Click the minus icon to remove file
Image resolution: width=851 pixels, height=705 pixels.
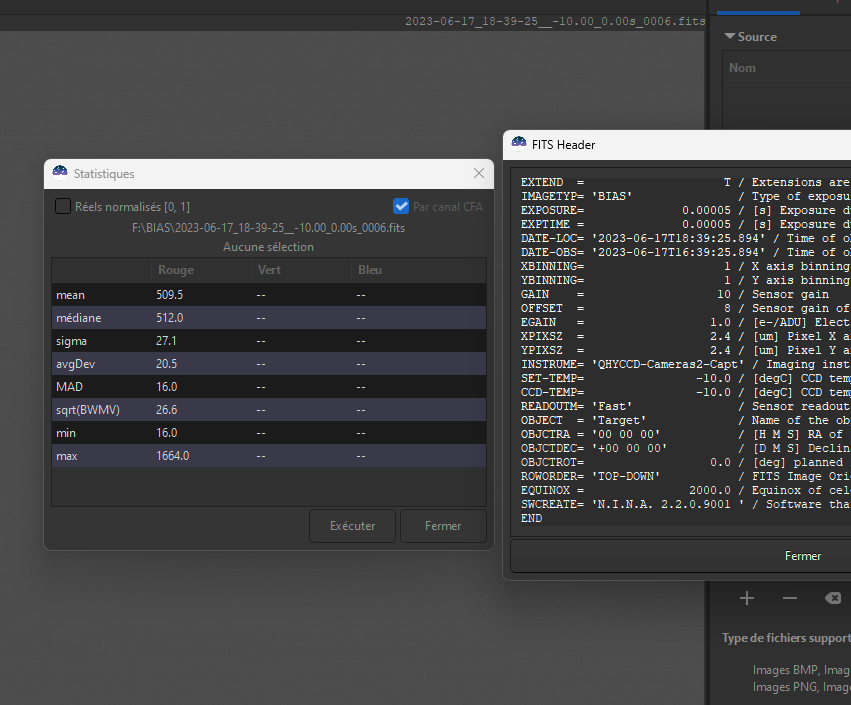[790, 598]
